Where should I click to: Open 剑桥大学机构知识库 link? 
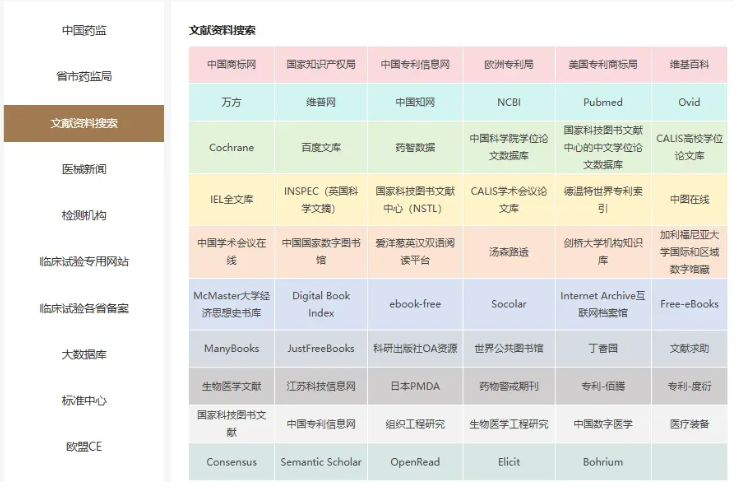pyautogui.click(x=611, y=255)
